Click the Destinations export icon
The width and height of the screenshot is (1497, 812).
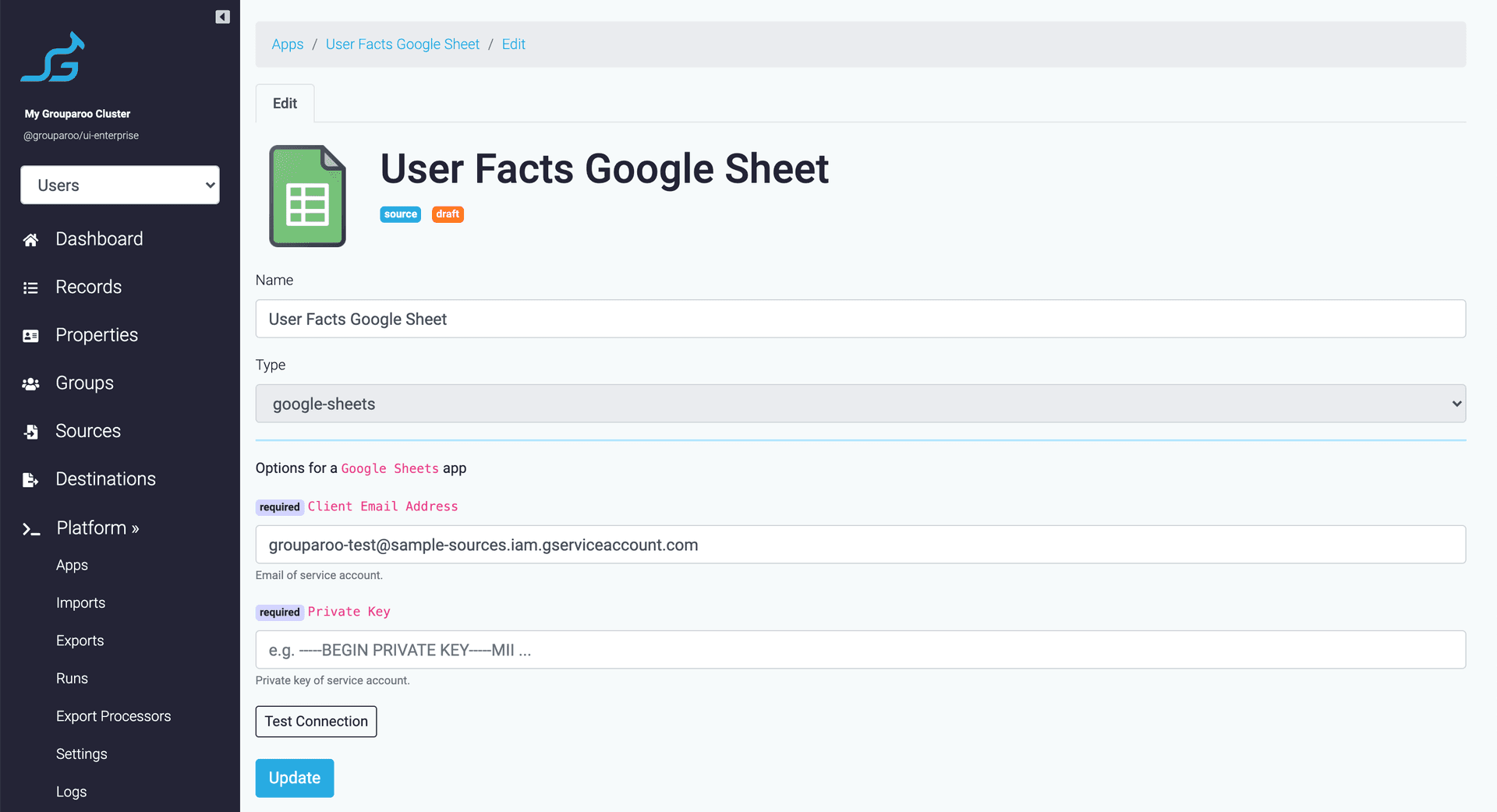(30, 480)
